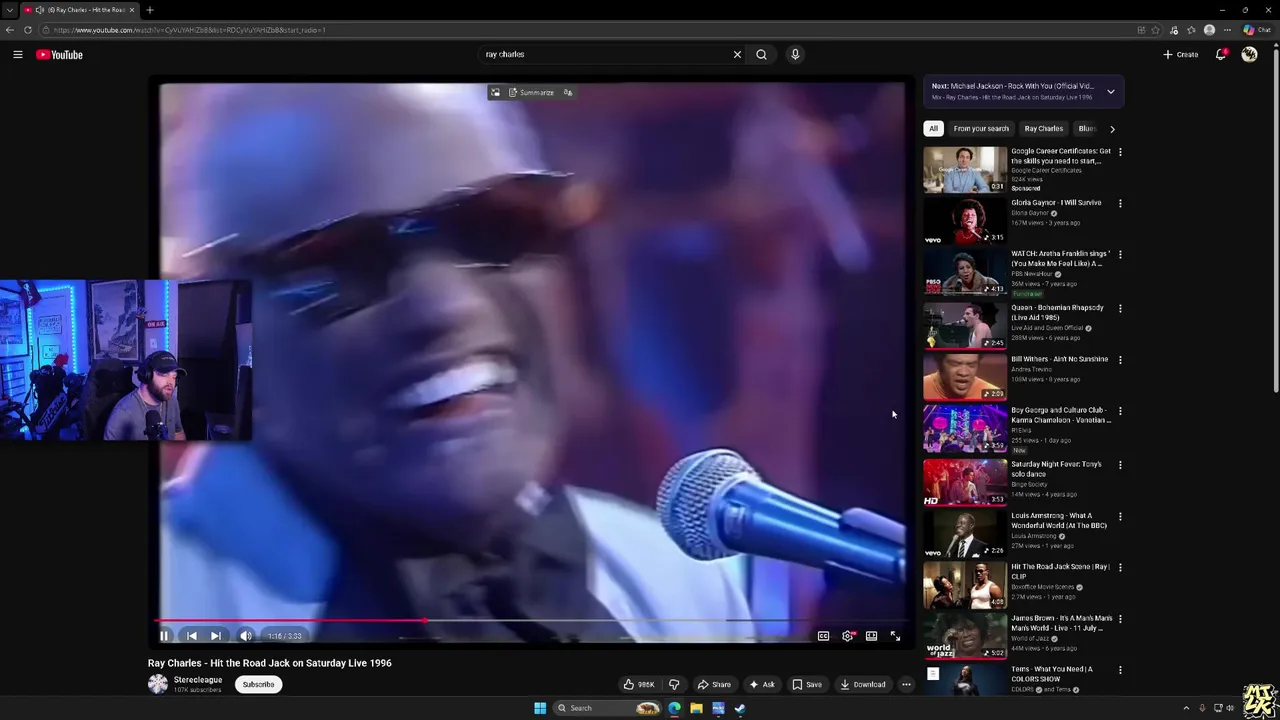The width and height of the screenshot is (1280, 720).
Task: Open Louis Armstrong Wonderful World thumbnail
Action: (x=965, y=534)
